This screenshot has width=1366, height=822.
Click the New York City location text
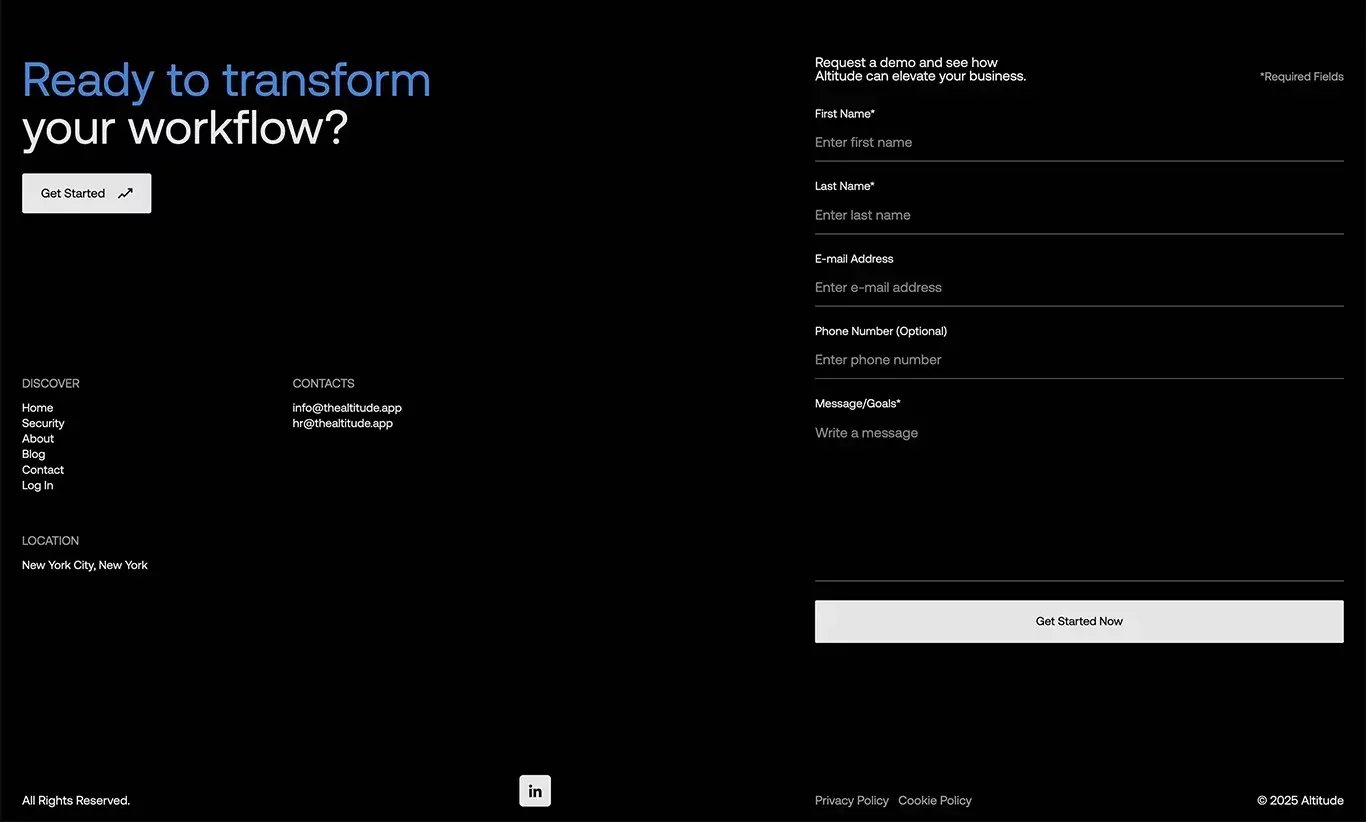pos(85,565)
